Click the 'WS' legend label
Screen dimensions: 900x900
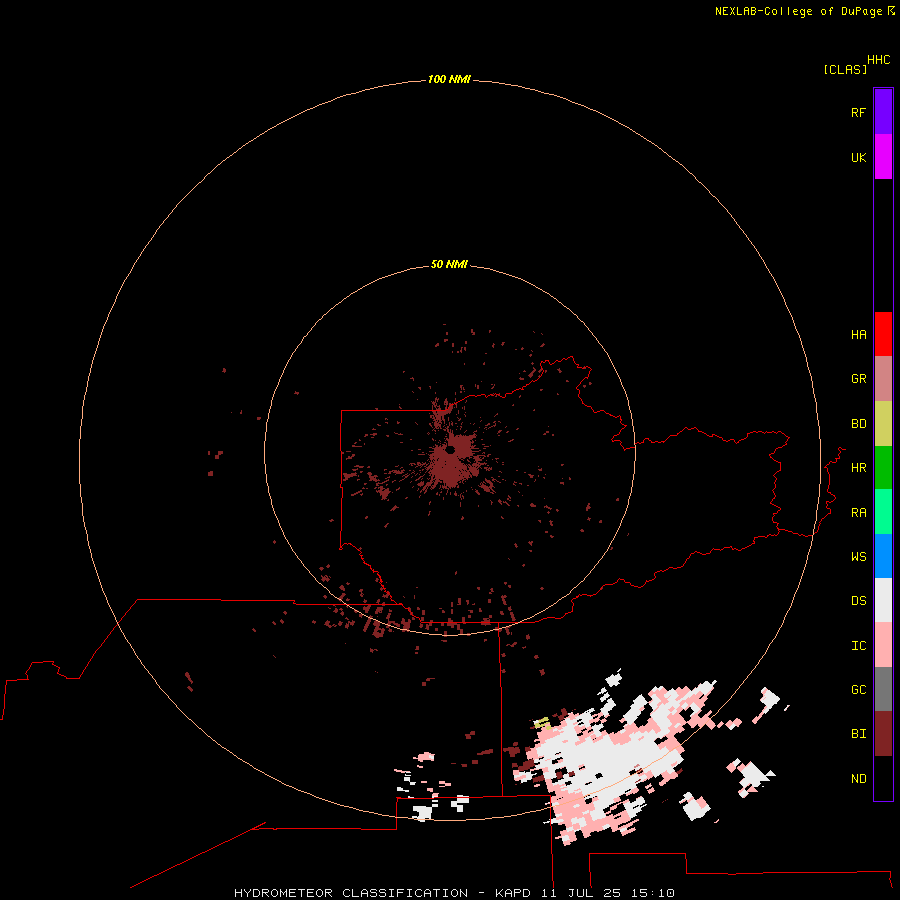[x=858, y=556]
